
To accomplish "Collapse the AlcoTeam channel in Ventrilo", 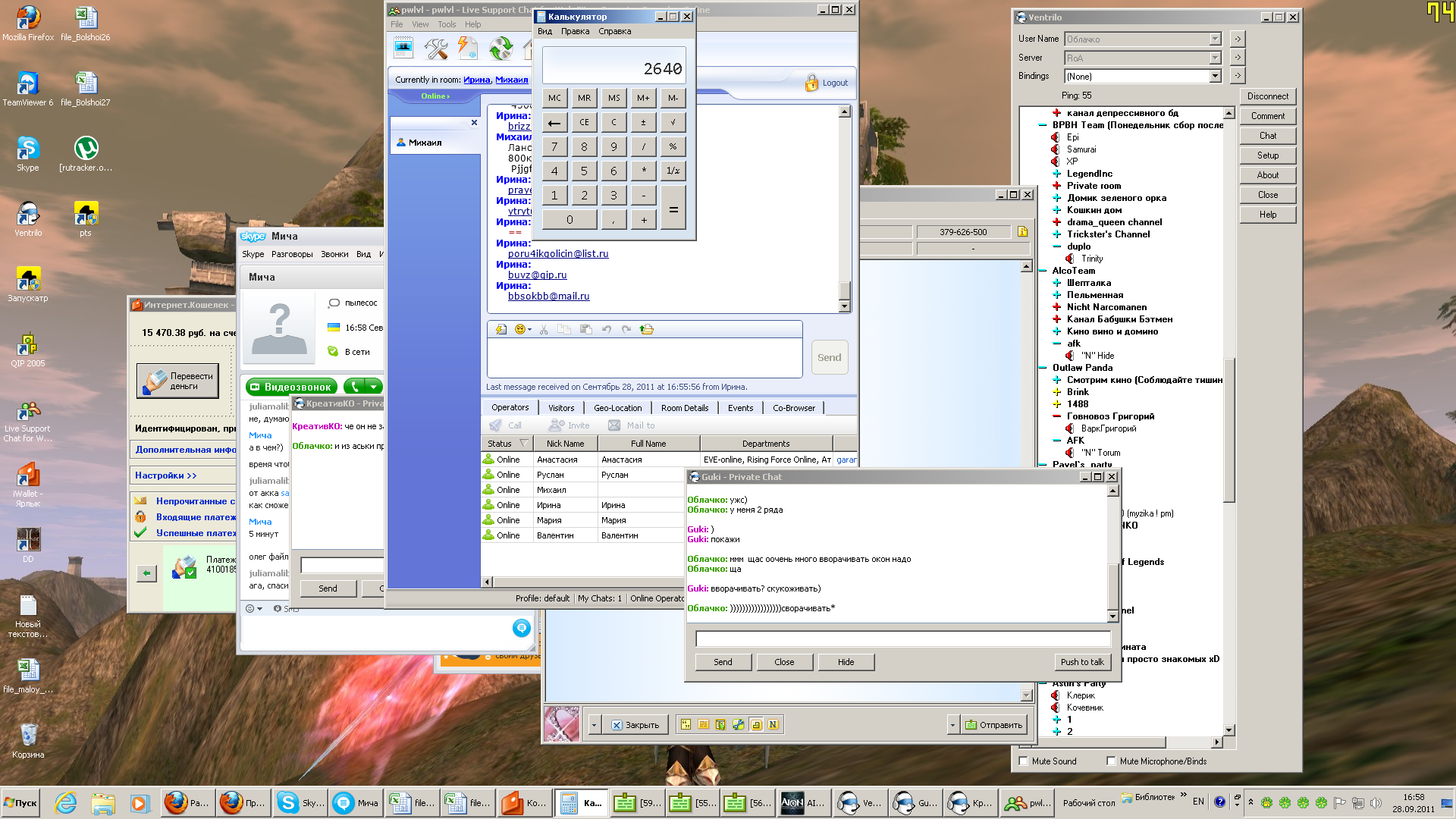I will pos(1042,271).
